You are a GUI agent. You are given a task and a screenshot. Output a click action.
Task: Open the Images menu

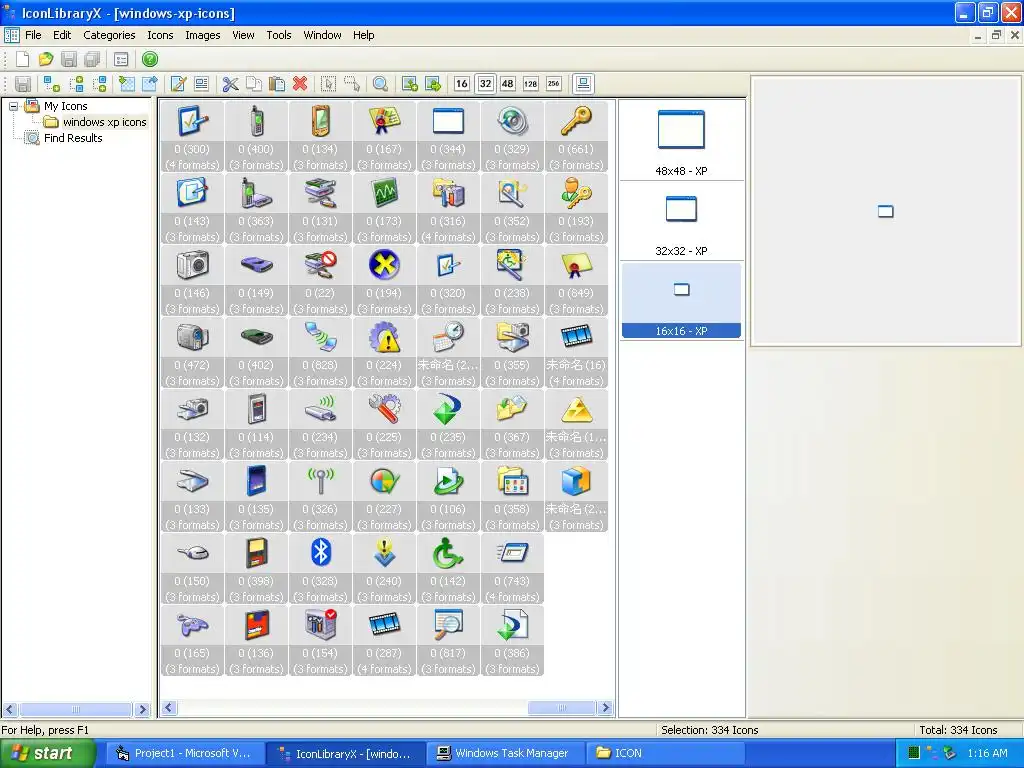pos(202,35)
